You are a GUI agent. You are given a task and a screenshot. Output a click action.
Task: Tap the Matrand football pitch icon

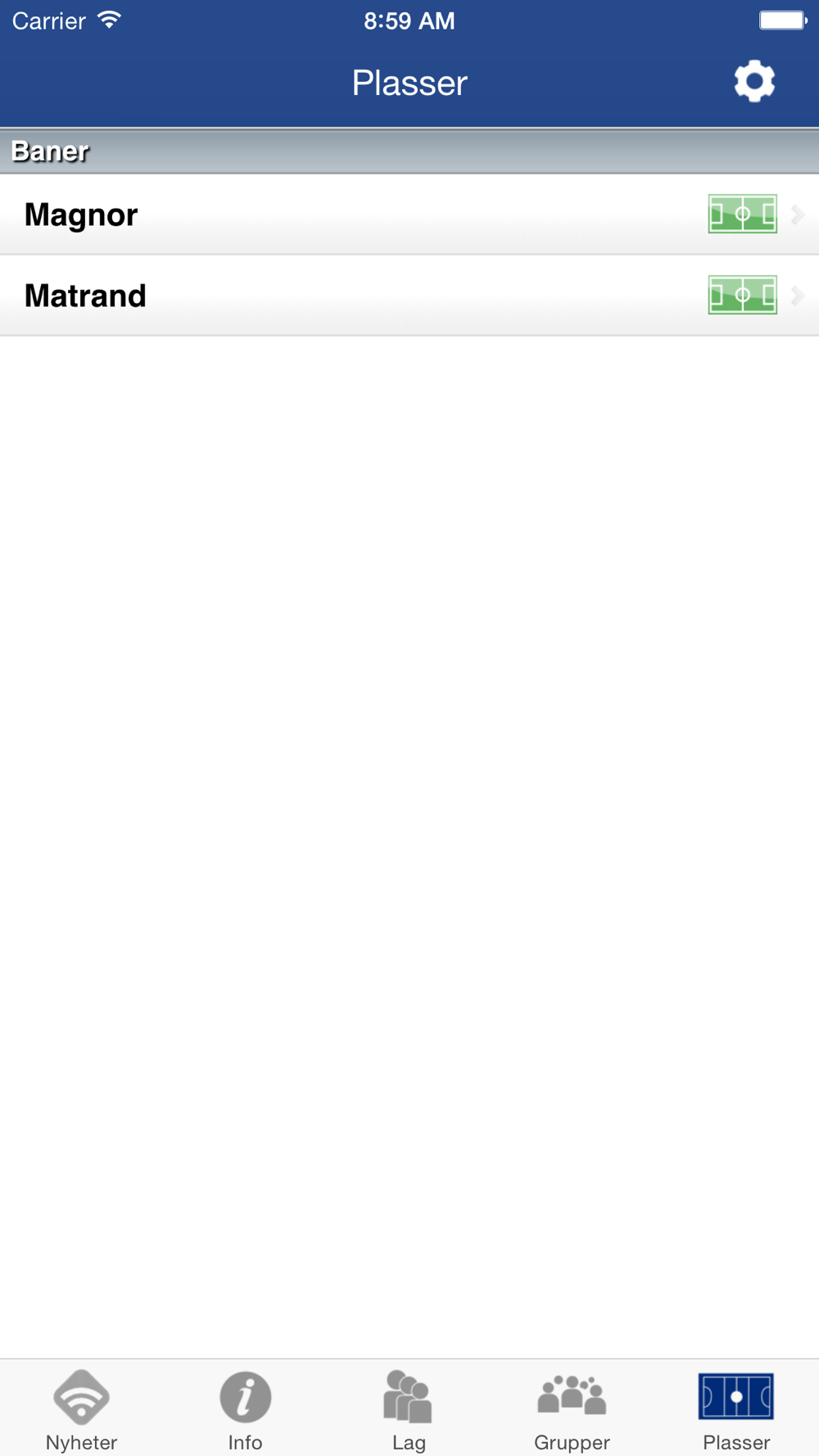[x=742, y=296]
